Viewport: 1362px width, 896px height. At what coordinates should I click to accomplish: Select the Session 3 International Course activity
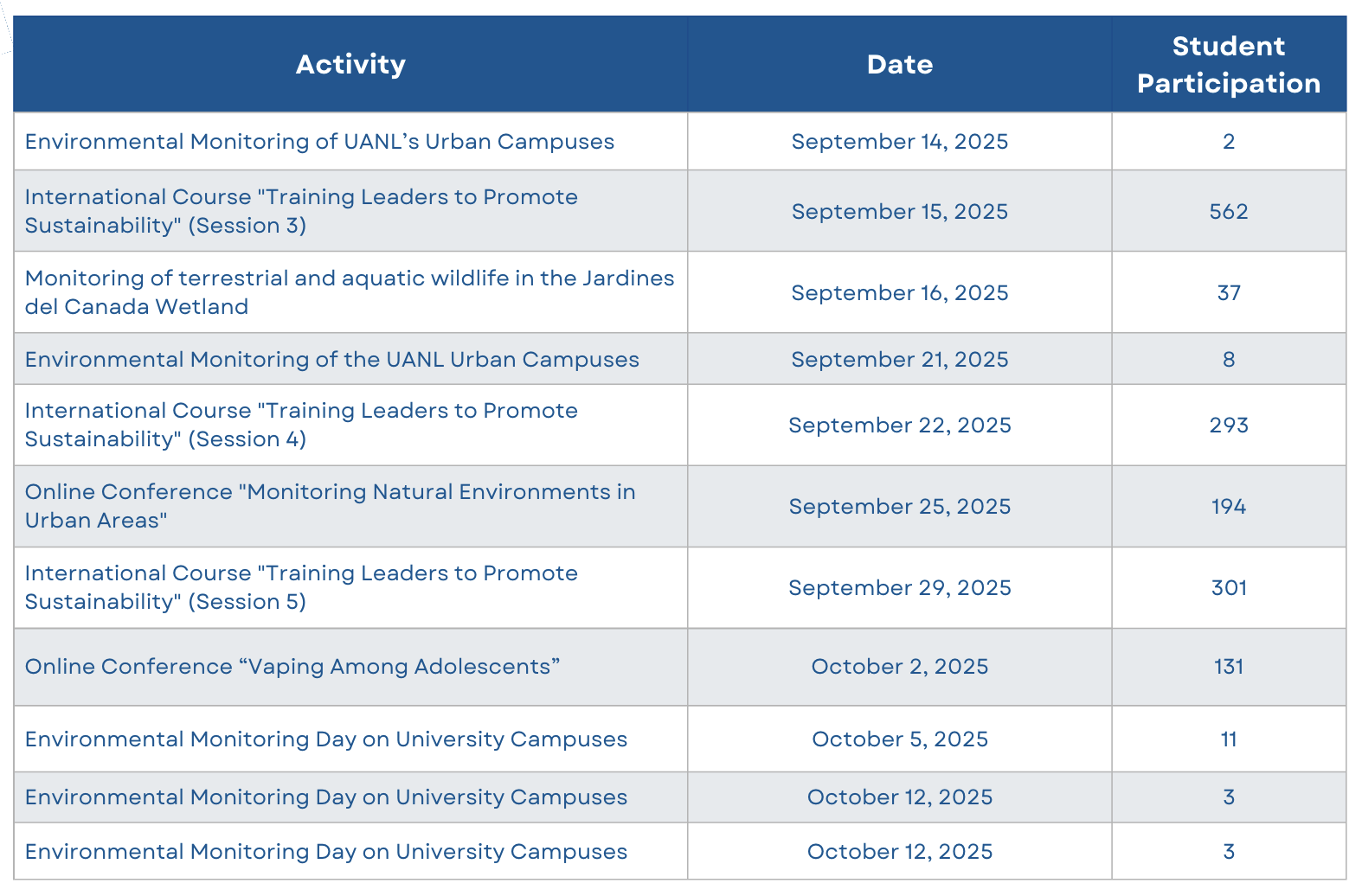click(x=301, y=211)
